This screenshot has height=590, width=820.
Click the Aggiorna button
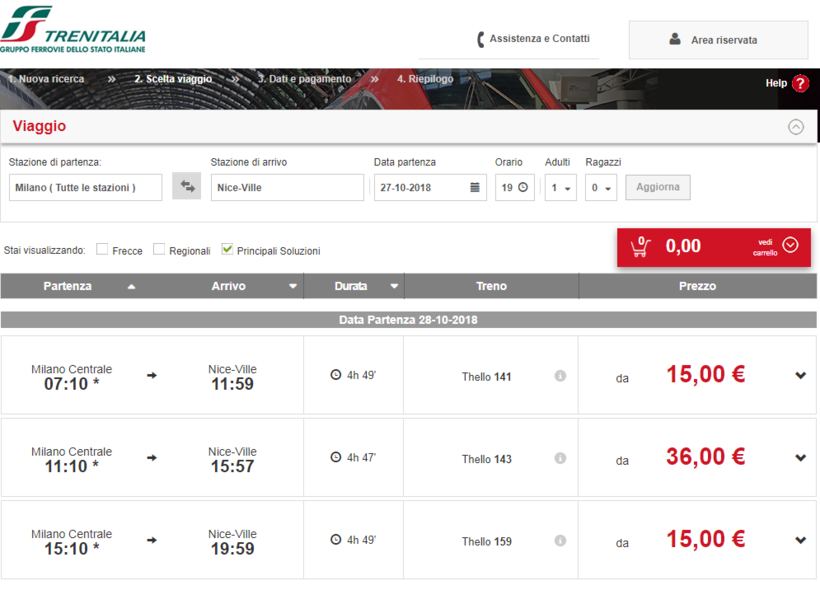(657, 187)
